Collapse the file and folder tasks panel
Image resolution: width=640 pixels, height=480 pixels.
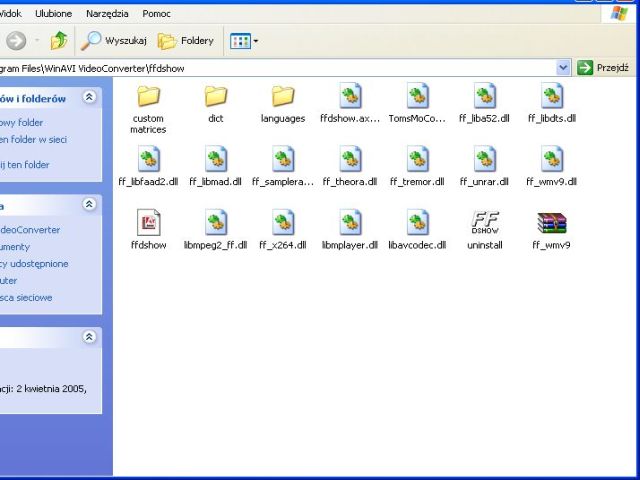coord(89,97)
